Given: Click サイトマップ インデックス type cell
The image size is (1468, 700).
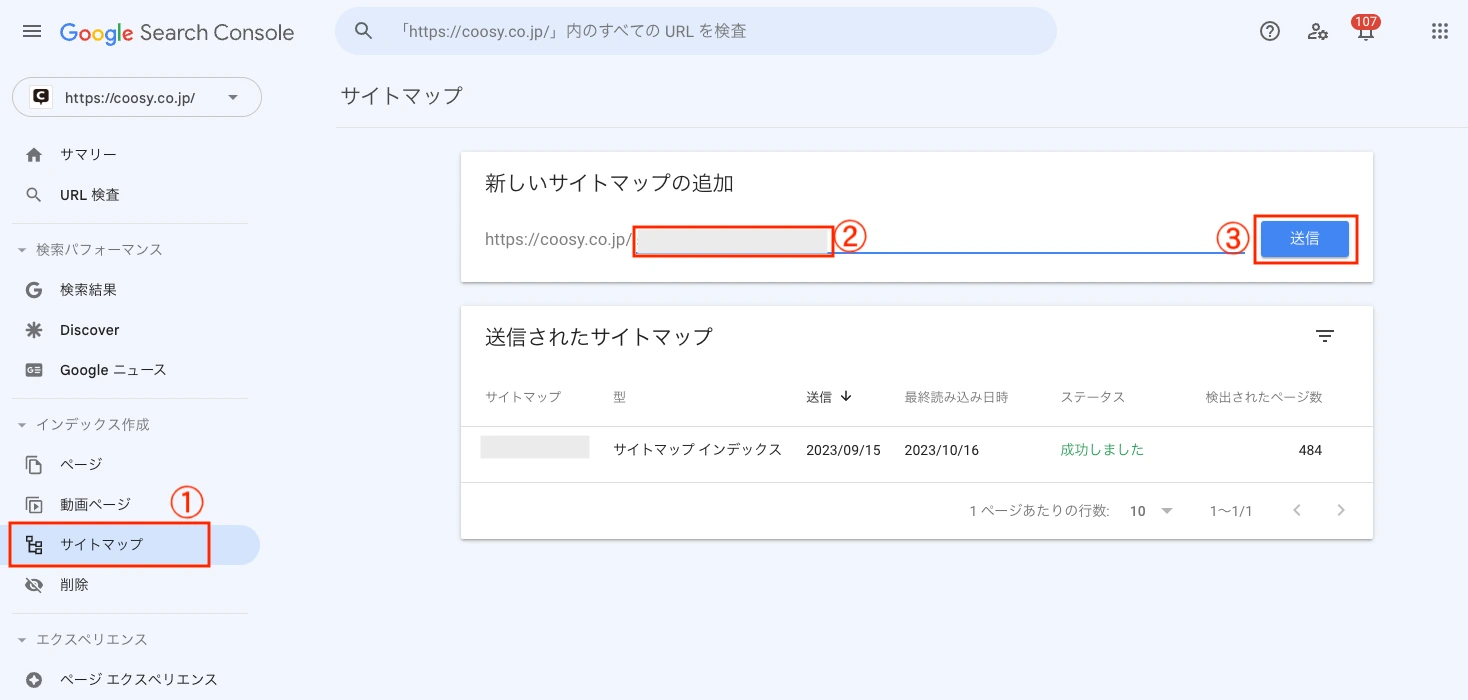Looking at the screenshot, I should 697,450.
